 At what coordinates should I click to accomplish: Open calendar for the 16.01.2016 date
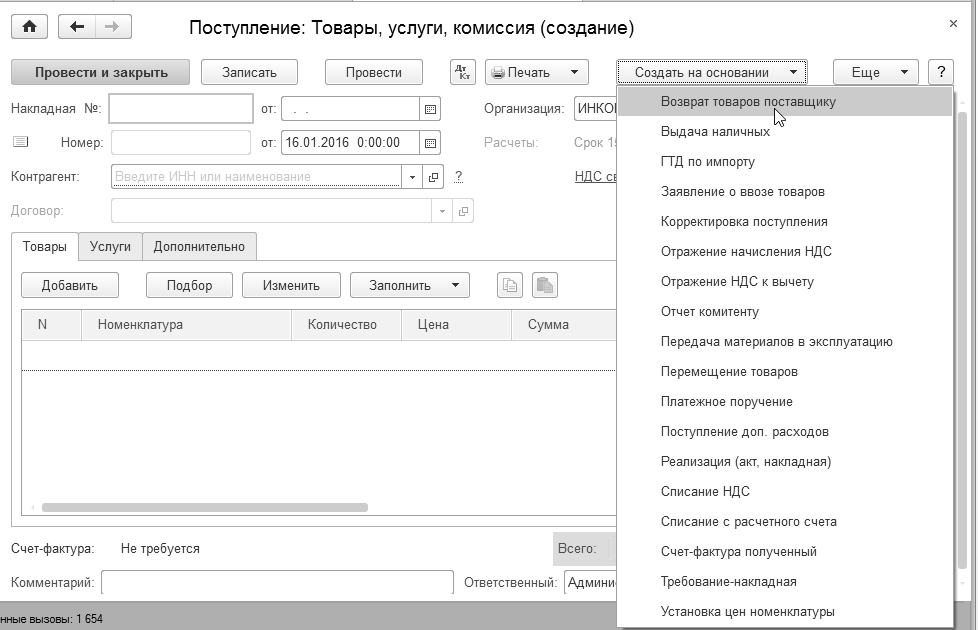coord(430,143)
